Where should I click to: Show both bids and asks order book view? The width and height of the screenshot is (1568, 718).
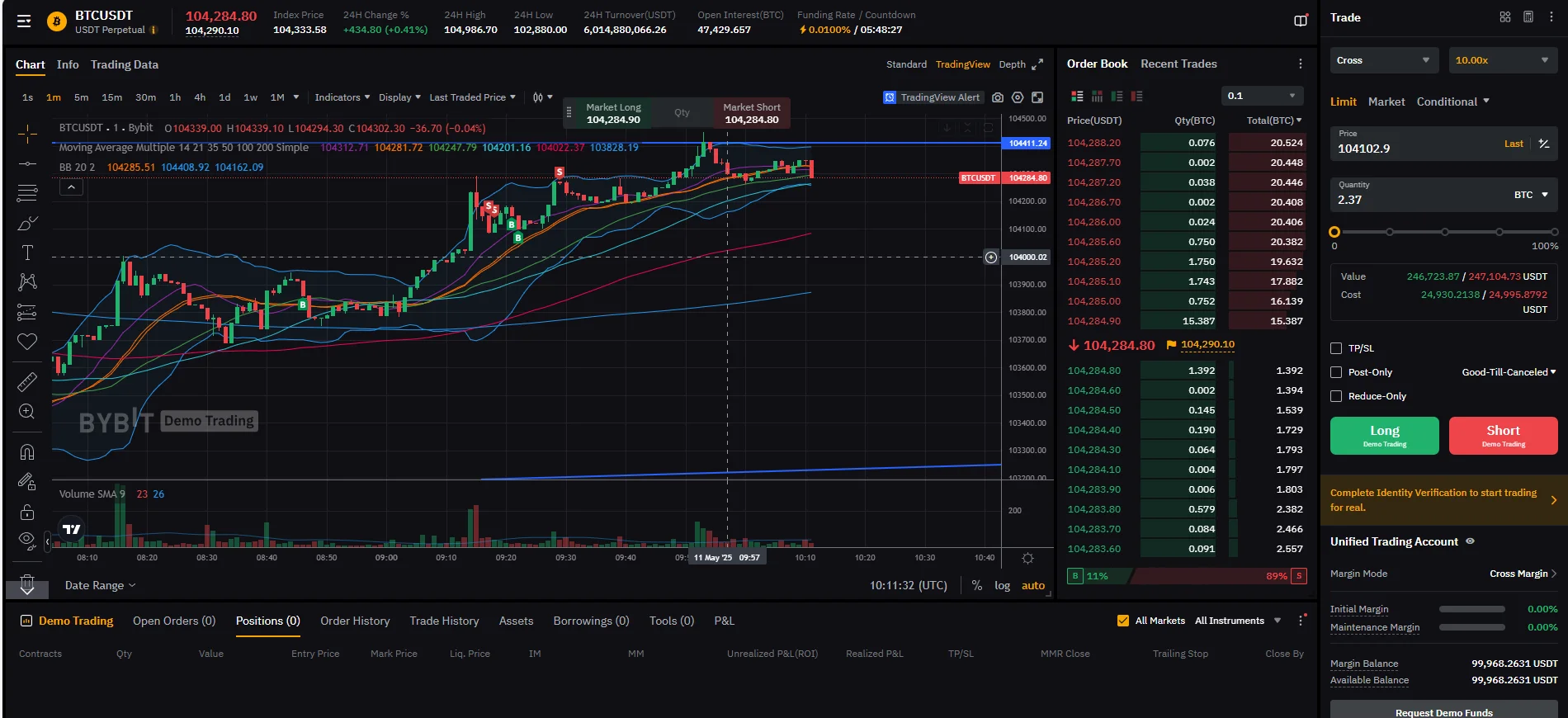click(x=1077, y=97)
